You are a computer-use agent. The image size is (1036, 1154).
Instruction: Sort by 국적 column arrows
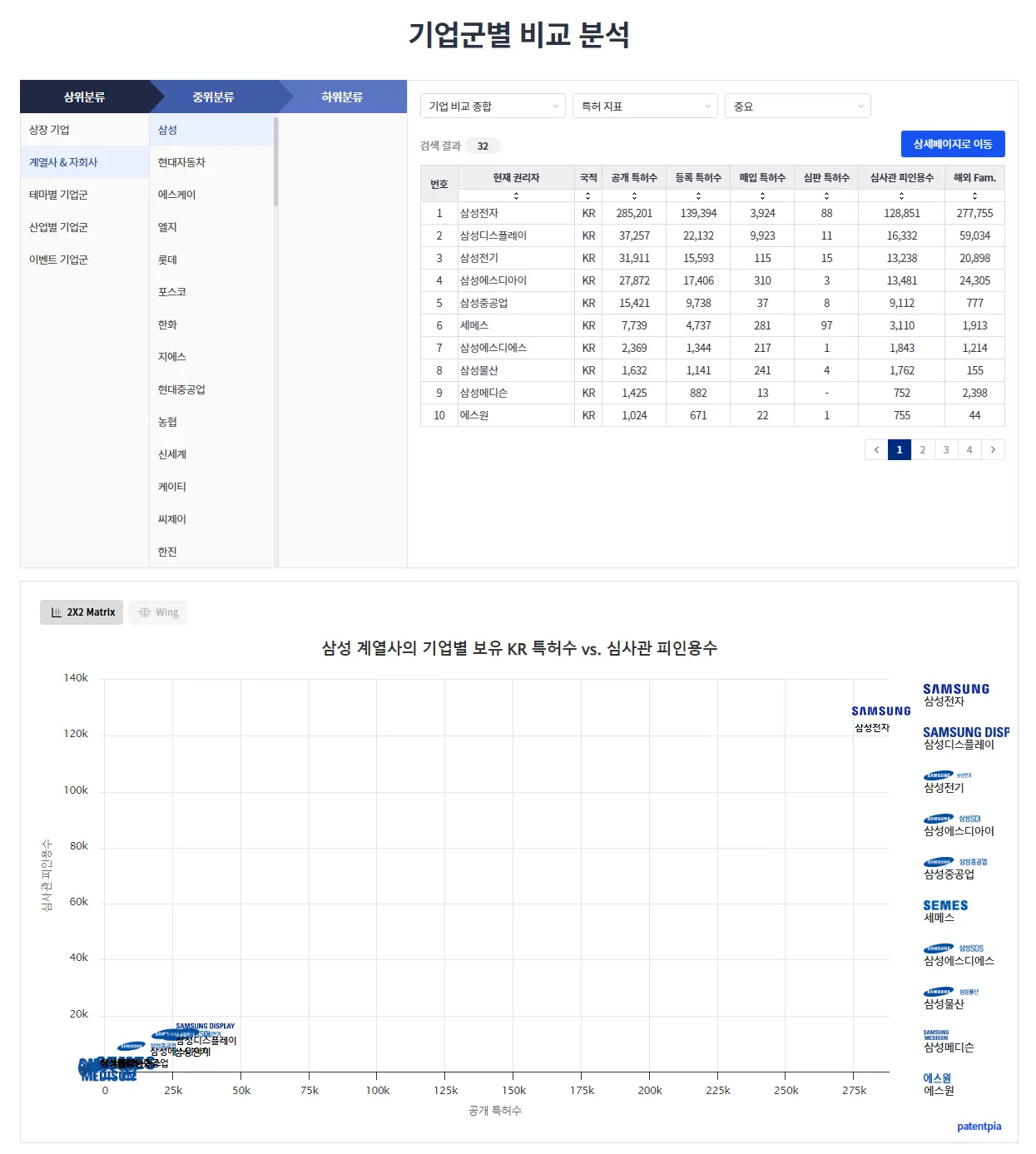[588, 196]
